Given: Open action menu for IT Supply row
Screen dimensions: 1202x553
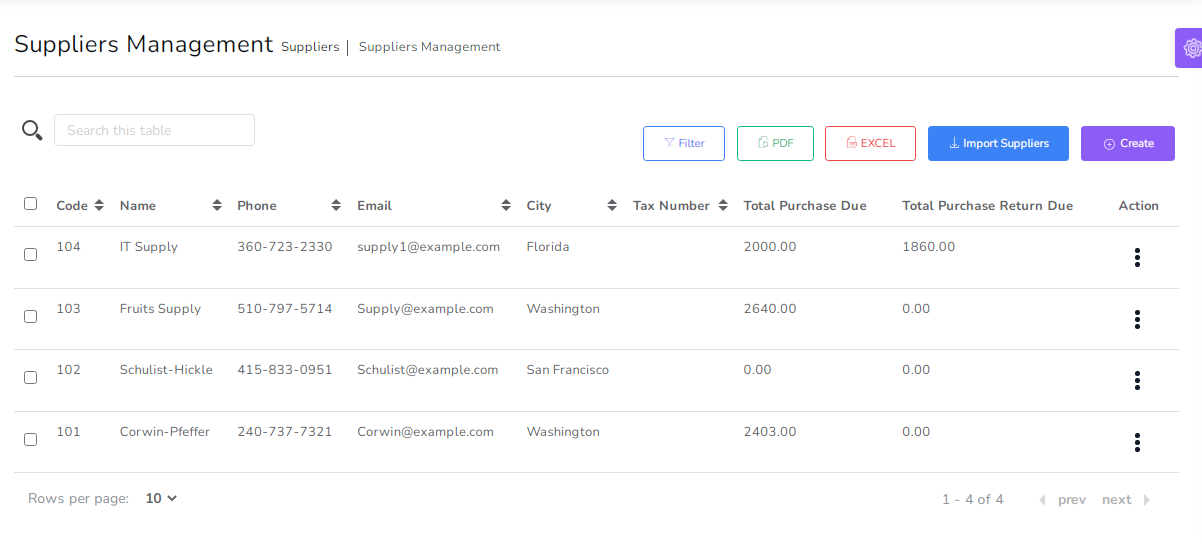Looking at the screenshot, I should tap(1137, 258).
